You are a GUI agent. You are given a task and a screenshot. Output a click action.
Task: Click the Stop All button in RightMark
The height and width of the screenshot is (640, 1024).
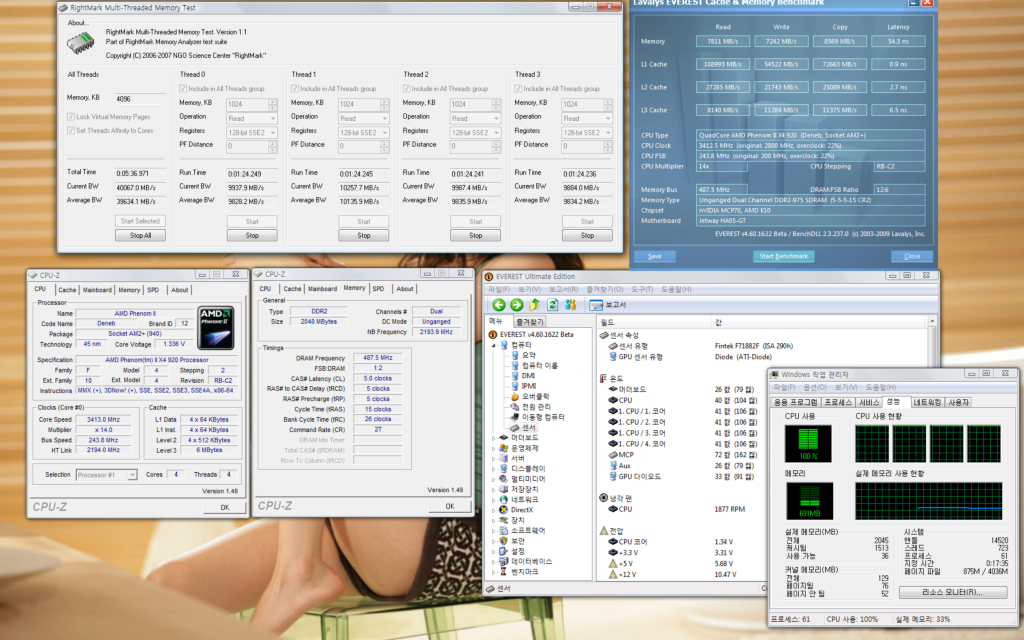coord(140,235)
